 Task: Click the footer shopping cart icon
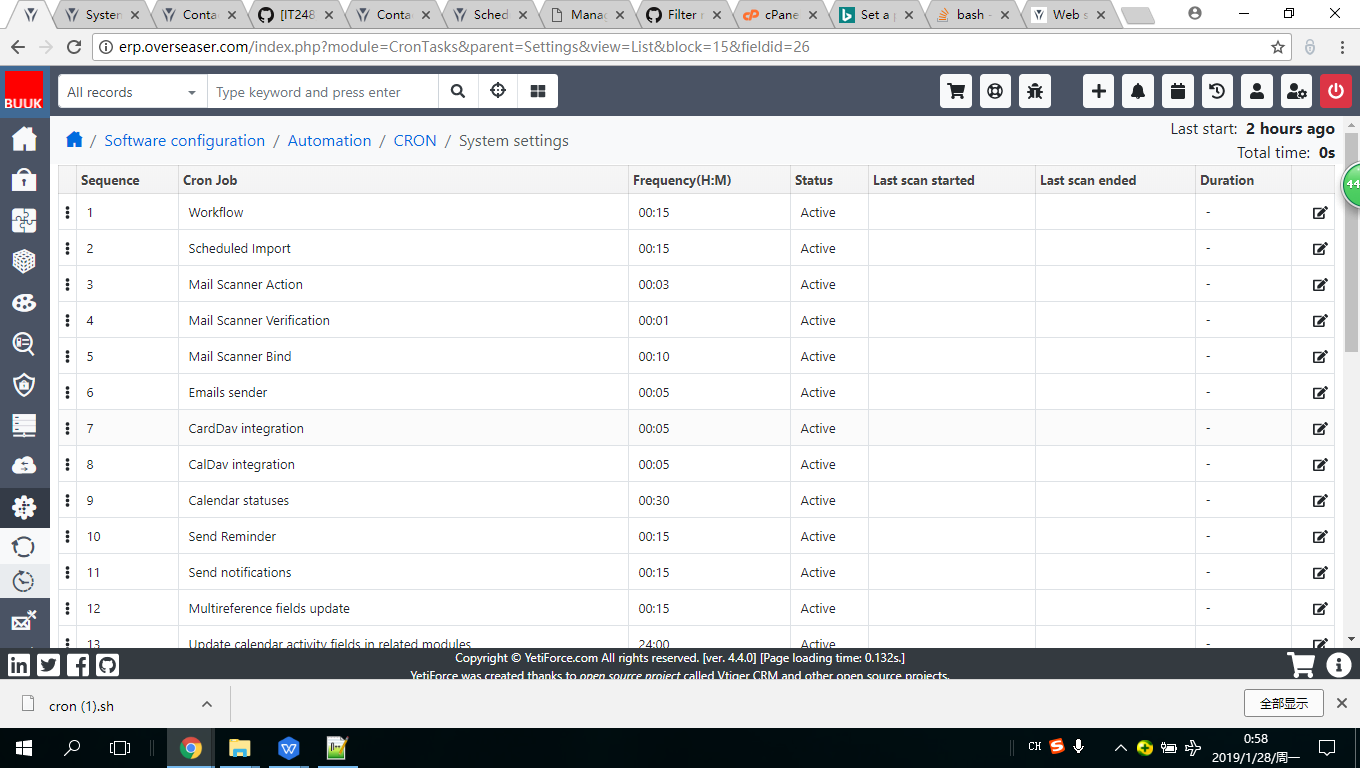click(1301, 664)
